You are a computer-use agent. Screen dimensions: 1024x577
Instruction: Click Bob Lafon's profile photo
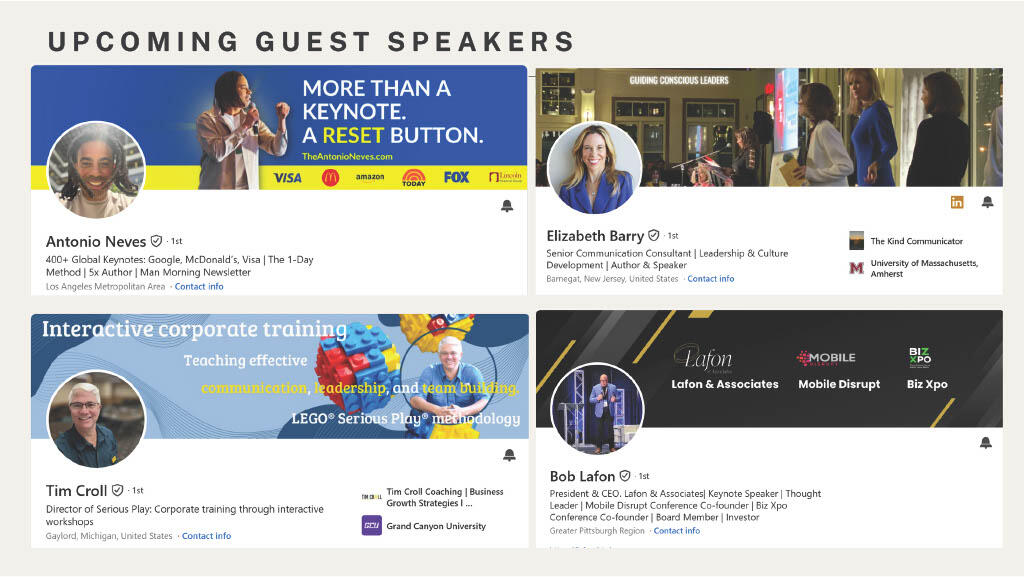tap(597, 408)
